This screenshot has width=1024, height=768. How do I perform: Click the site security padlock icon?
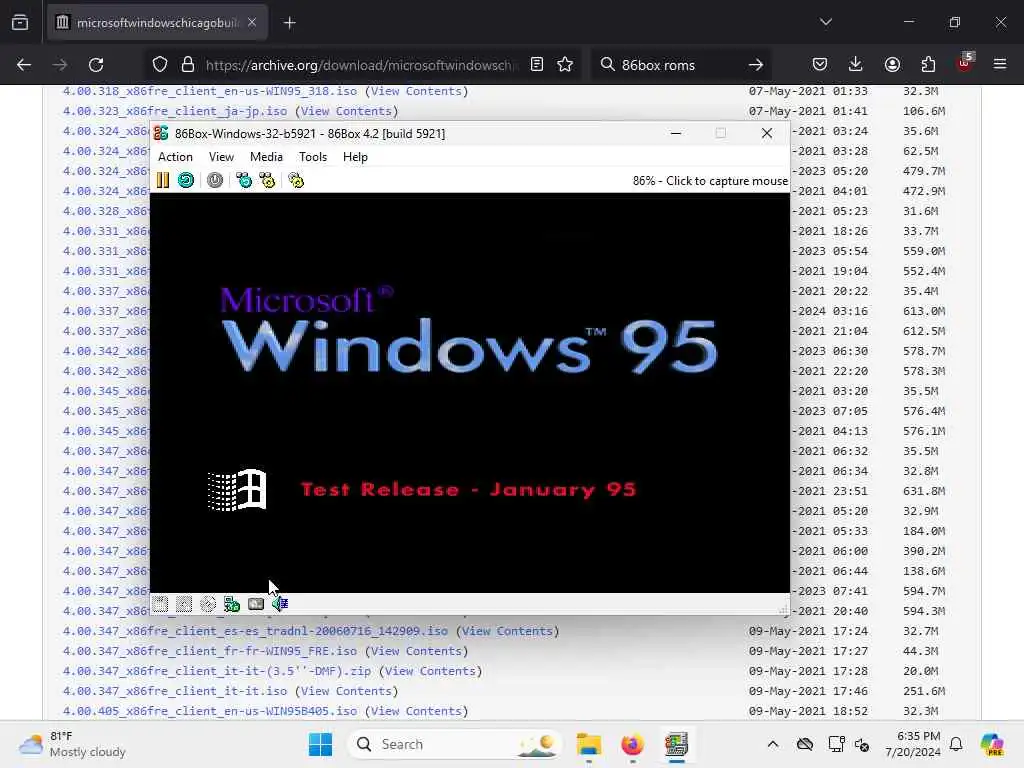pyautogui.click(x=188, y=65)
